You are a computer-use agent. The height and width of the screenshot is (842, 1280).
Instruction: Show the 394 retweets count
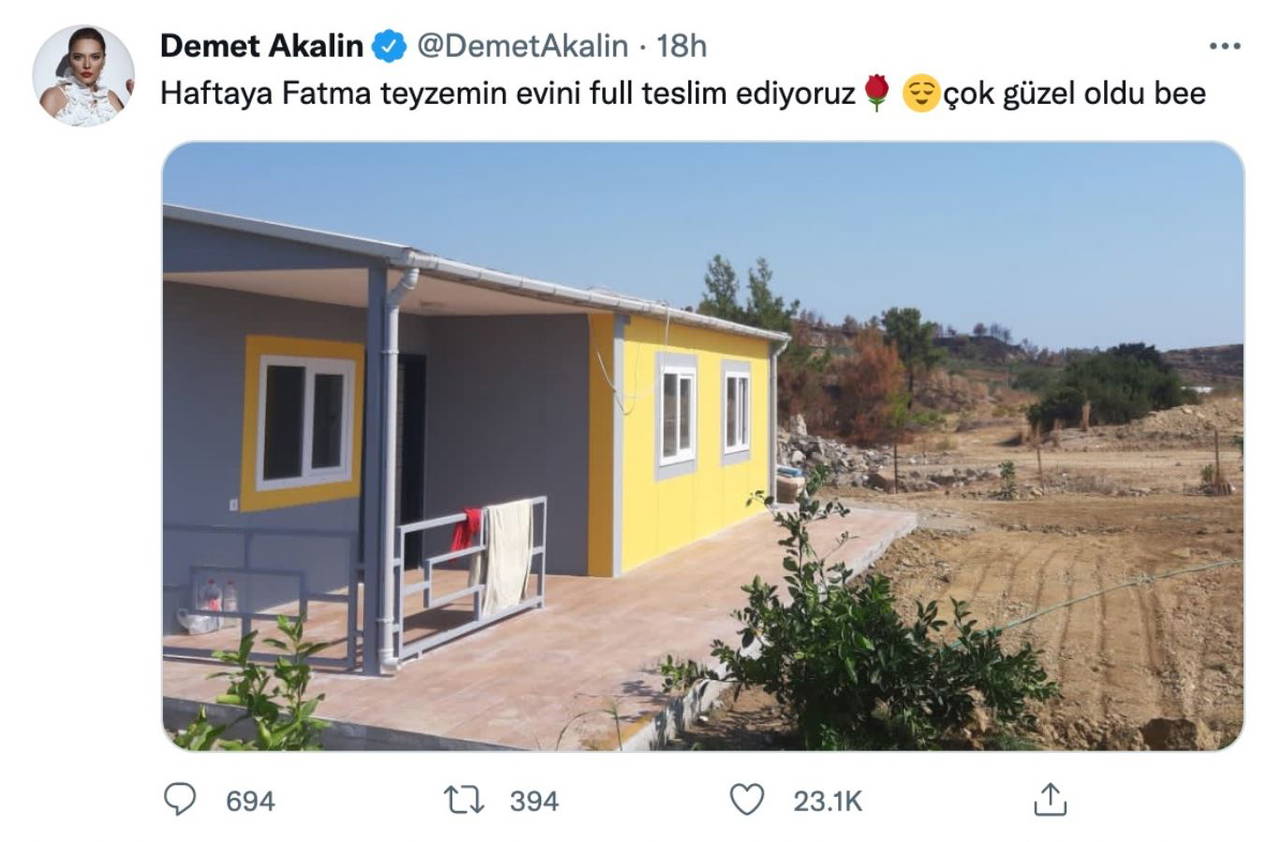(534, 801)
